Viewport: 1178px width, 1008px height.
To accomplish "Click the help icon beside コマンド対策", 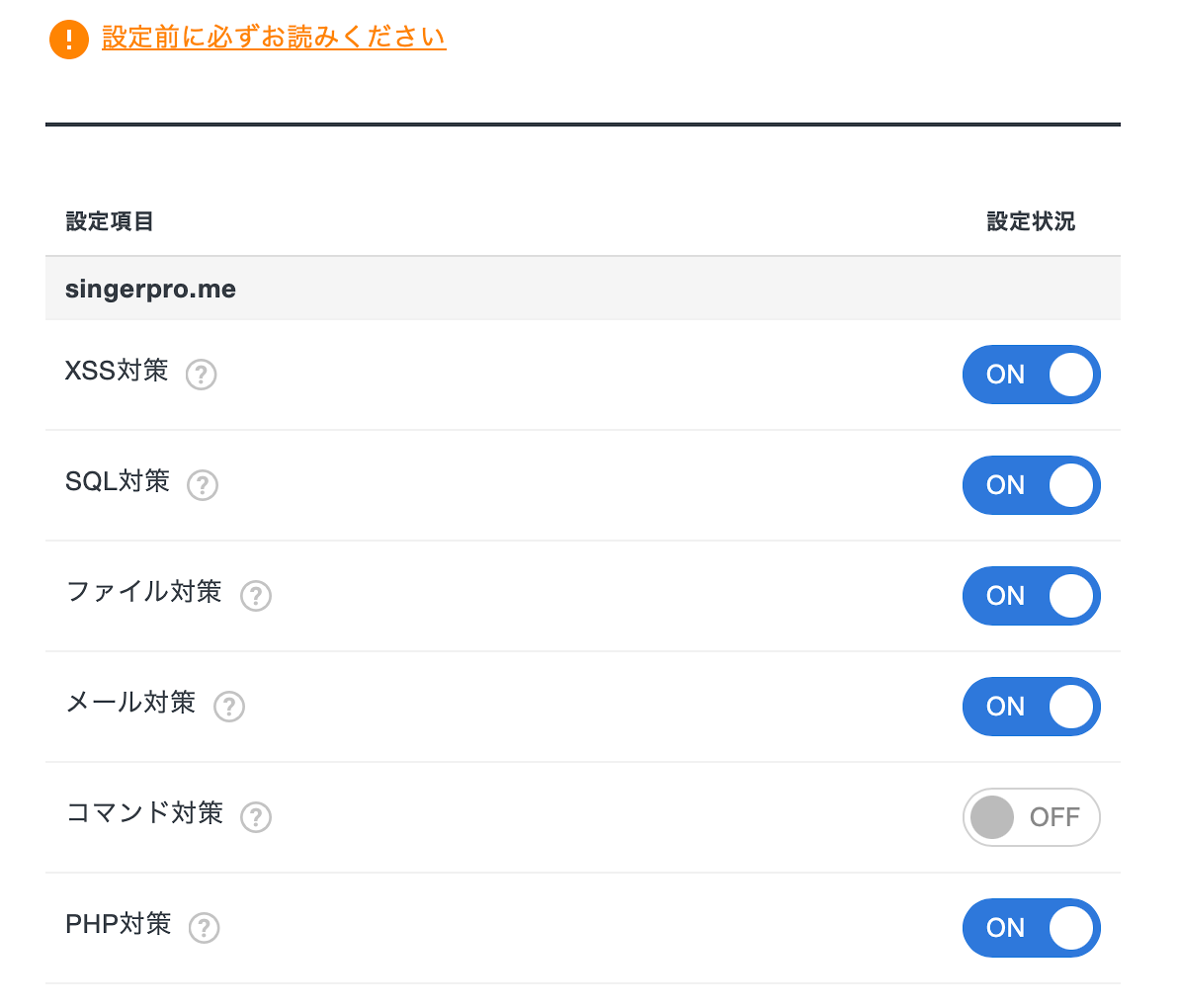I will click(x=256, y=817).
